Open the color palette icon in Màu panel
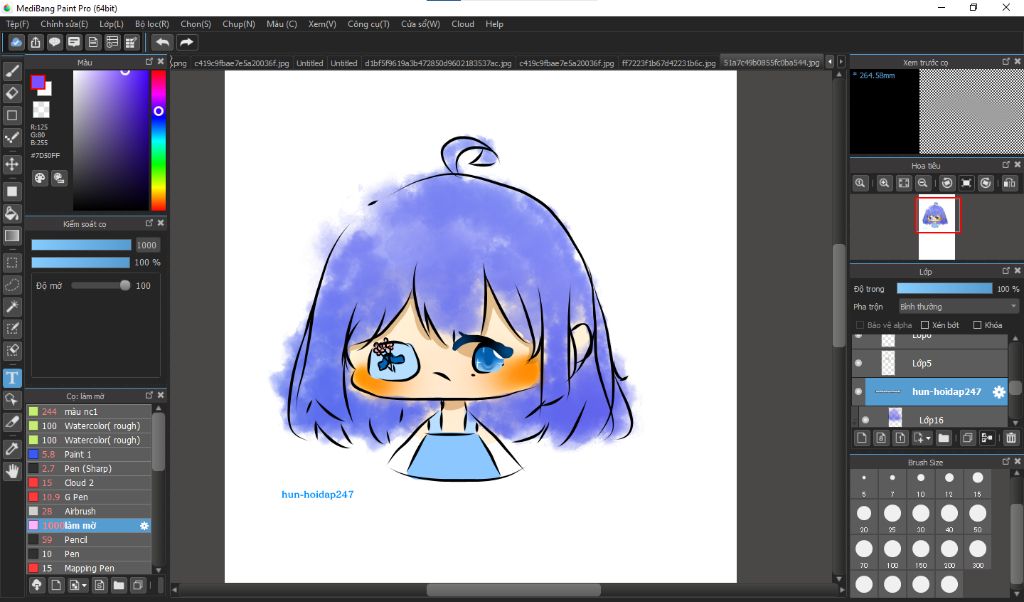 (x=40, y=178)
